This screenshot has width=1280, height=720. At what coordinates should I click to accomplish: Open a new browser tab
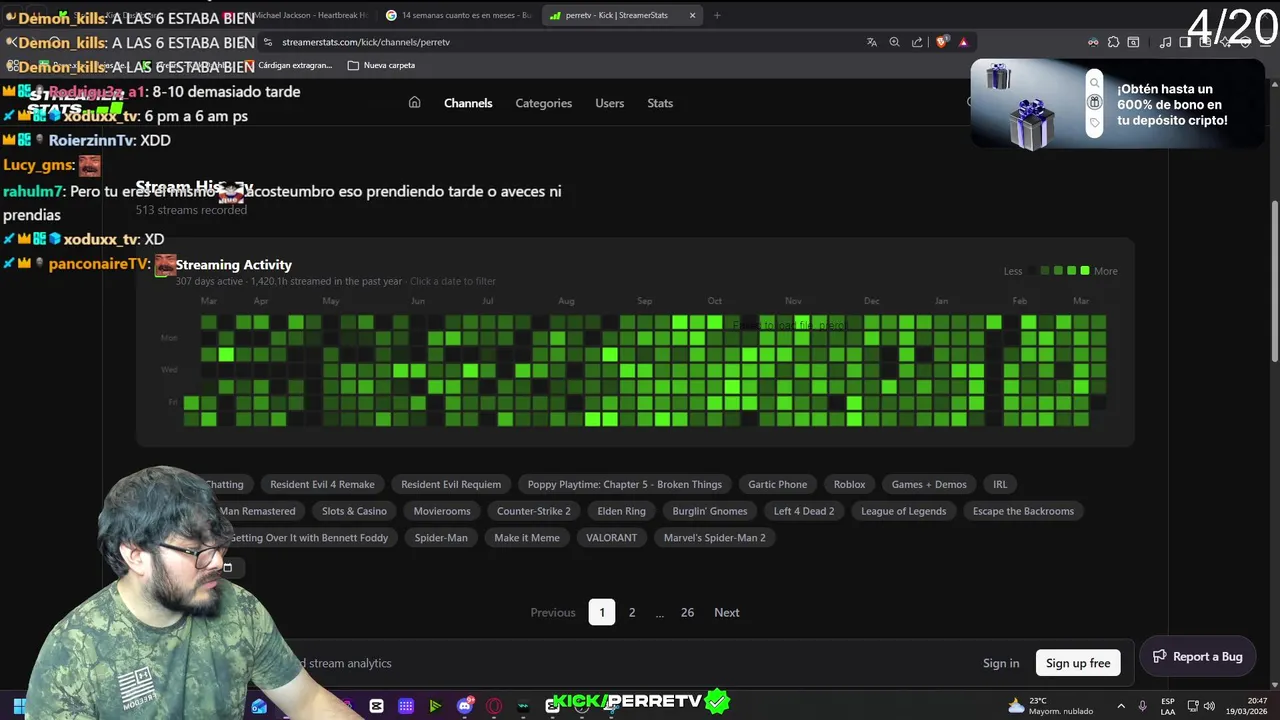click(x=717, y=15)
